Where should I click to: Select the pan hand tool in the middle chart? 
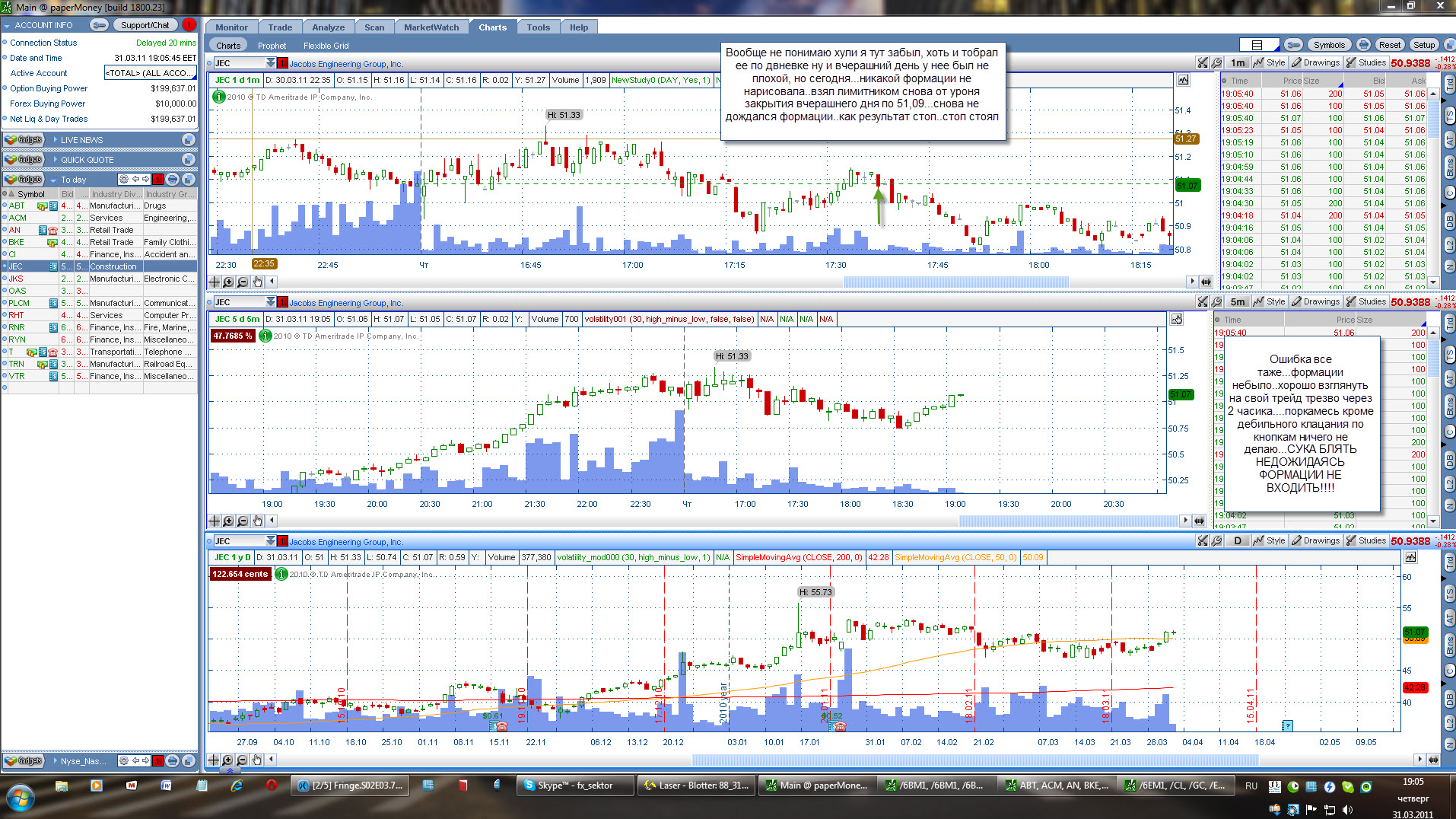coord(257,521)
